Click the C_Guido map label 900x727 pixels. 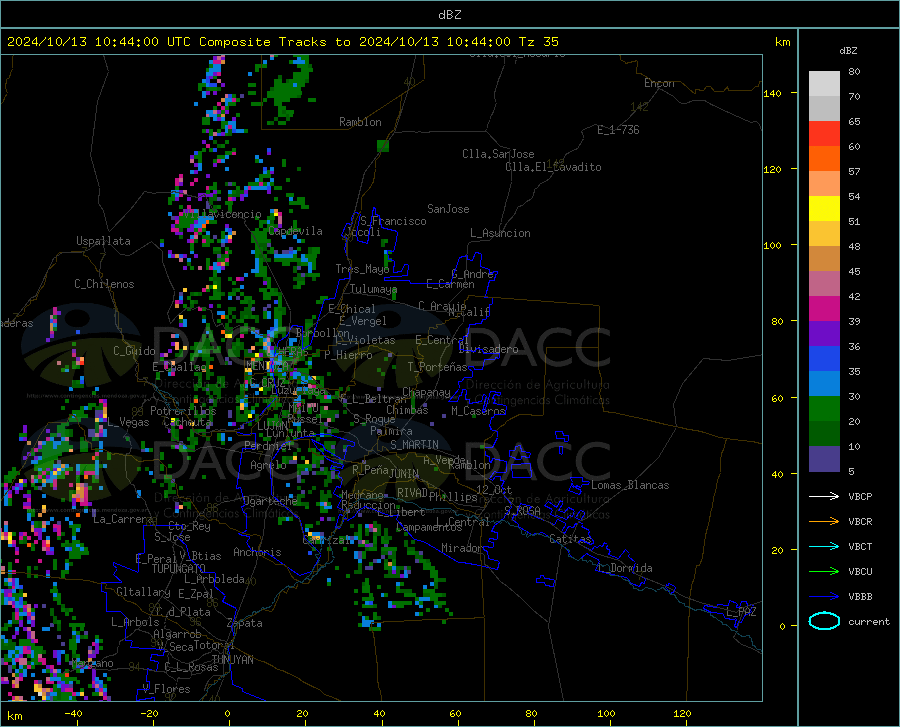pyautogui.click(x=134, y=351)
